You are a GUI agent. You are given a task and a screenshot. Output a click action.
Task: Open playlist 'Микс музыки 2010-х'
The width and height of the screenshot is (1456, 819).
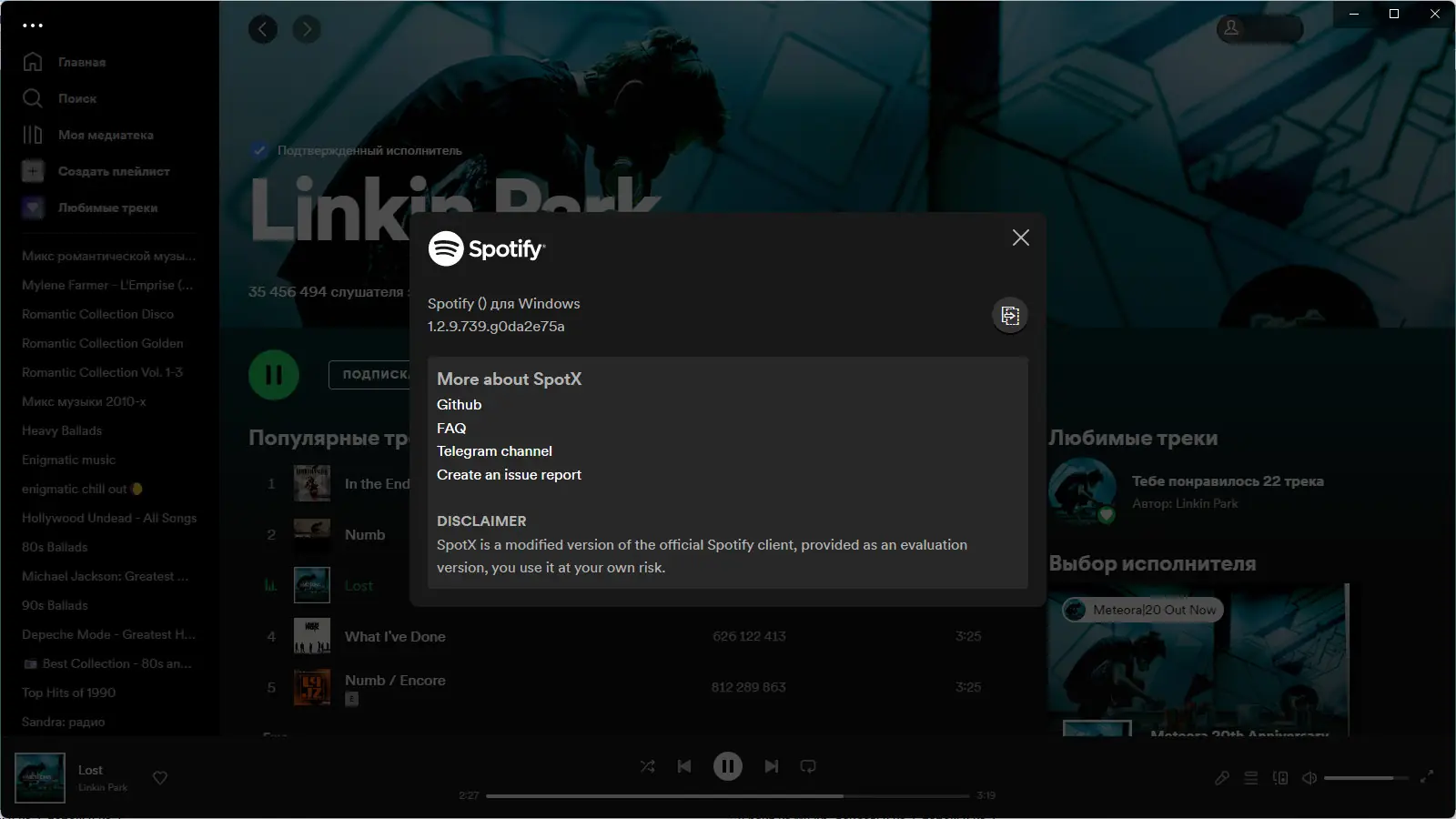(x=84, y=402)
